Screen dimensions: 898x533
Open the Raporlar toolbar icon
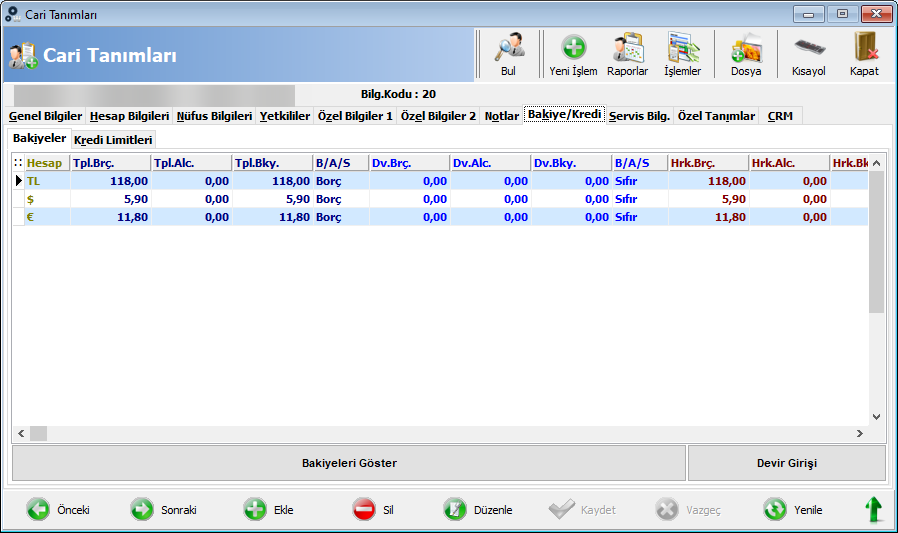tap(628, 54)
